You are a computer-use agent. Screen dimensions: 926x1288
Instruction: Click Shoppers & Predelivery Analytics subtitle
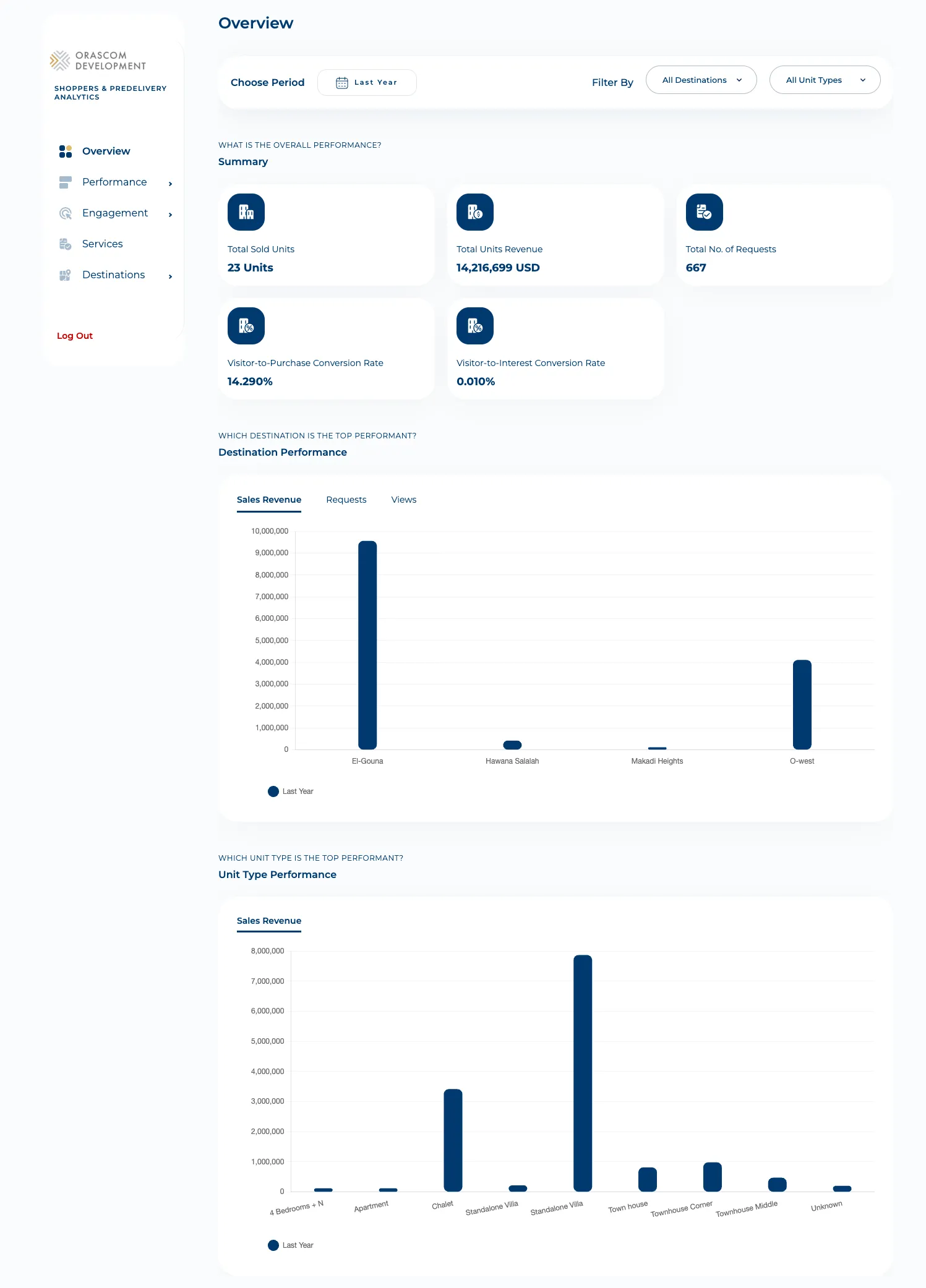tap(110, 93)
